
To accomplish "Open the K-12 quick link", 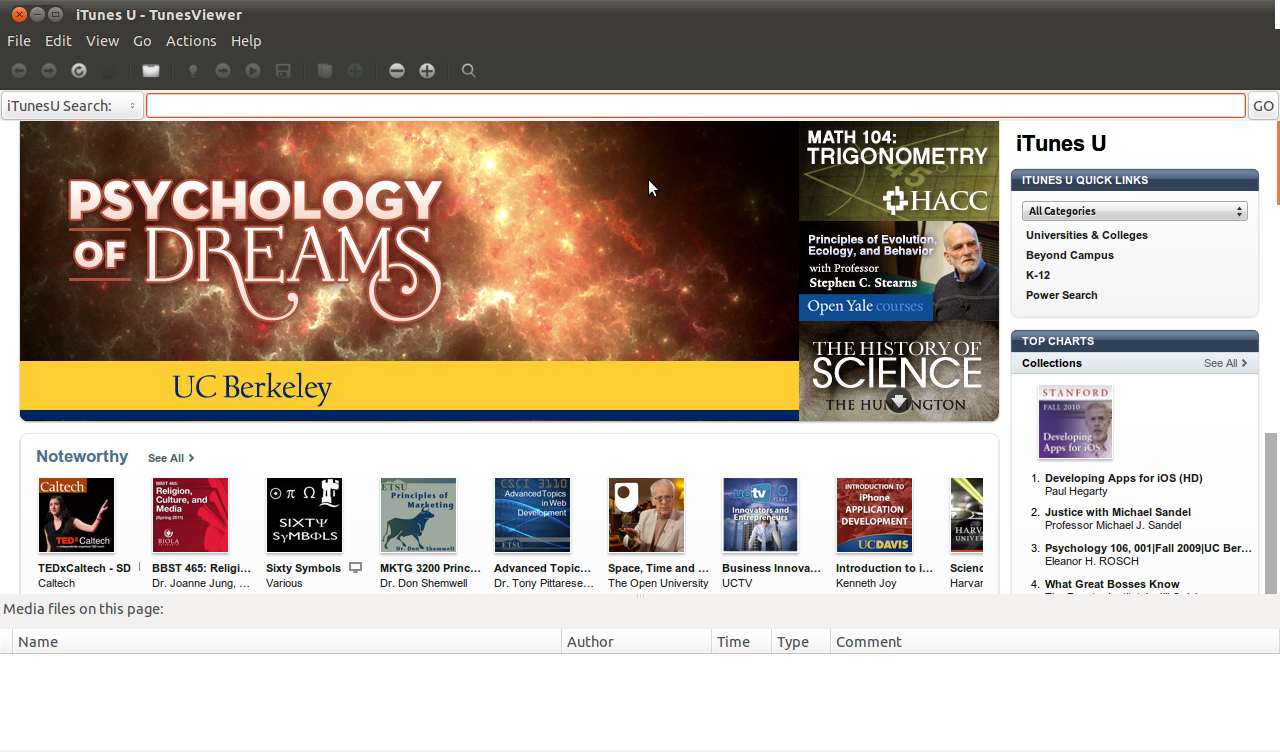I will point(1038,275).
